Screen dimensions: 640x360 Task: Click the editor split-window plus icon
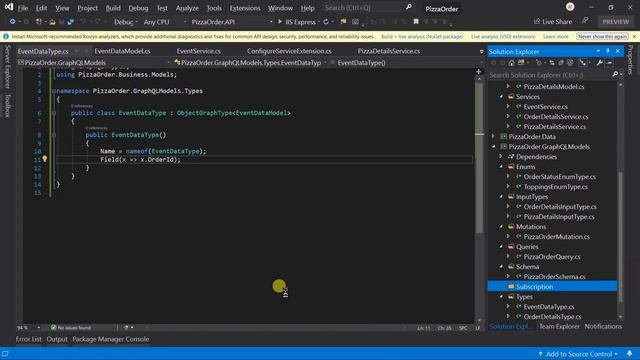479,72
